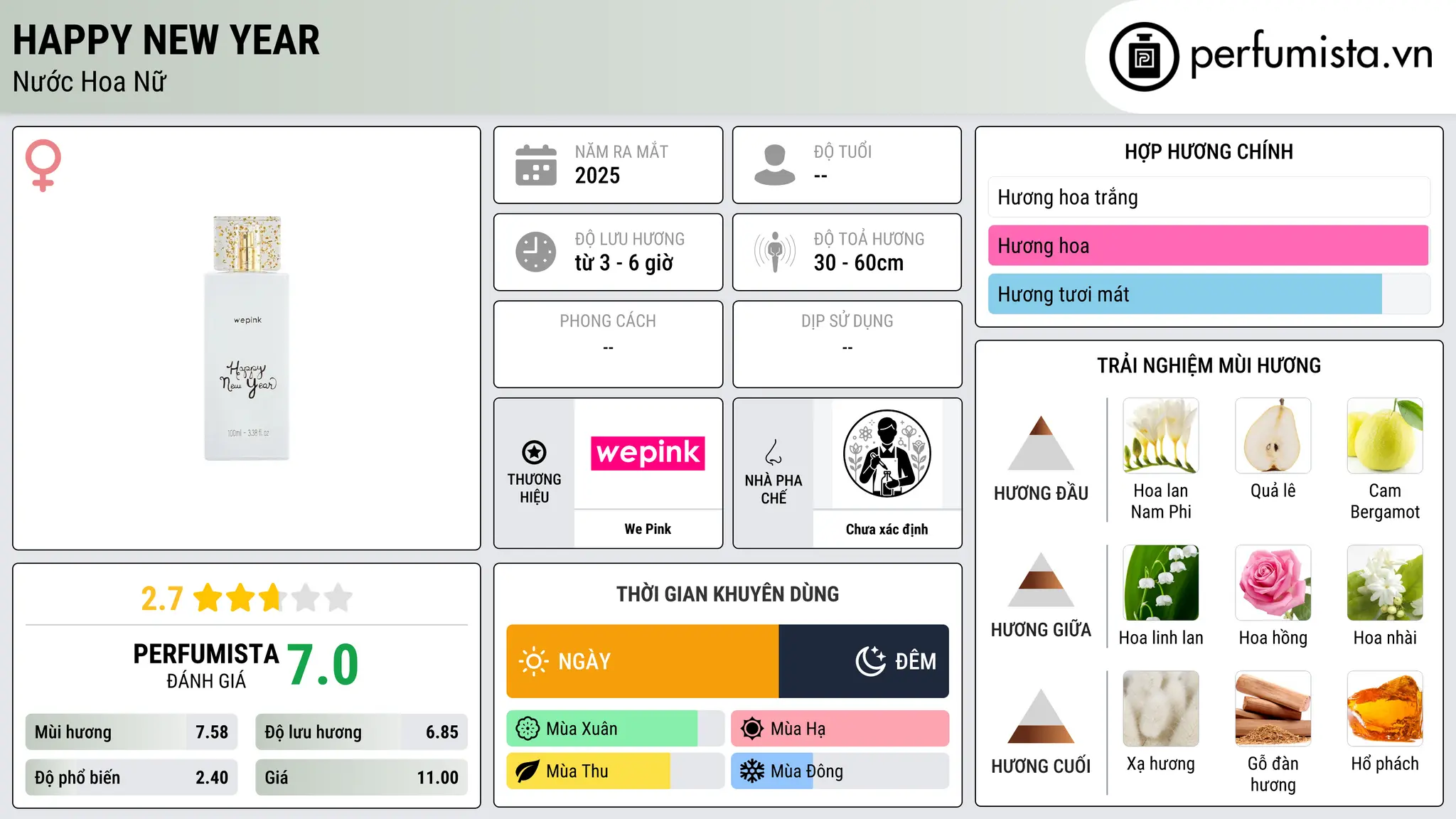Click the longevity value từ 3 - 6 giờ

point(624,263)
